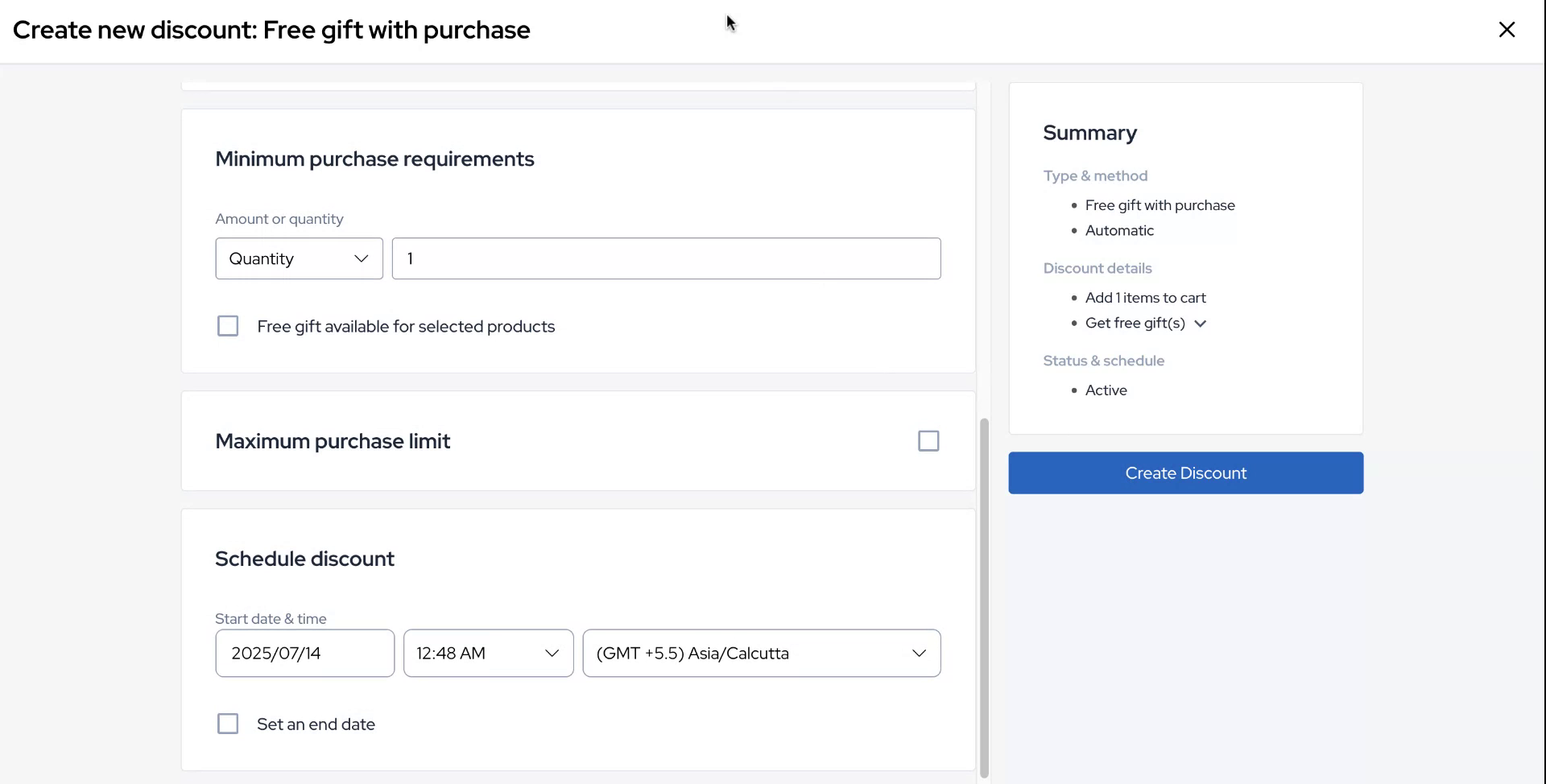
Task: Expand the Get free gift(s) chevron in Summary
Action: coord(1201,324)
